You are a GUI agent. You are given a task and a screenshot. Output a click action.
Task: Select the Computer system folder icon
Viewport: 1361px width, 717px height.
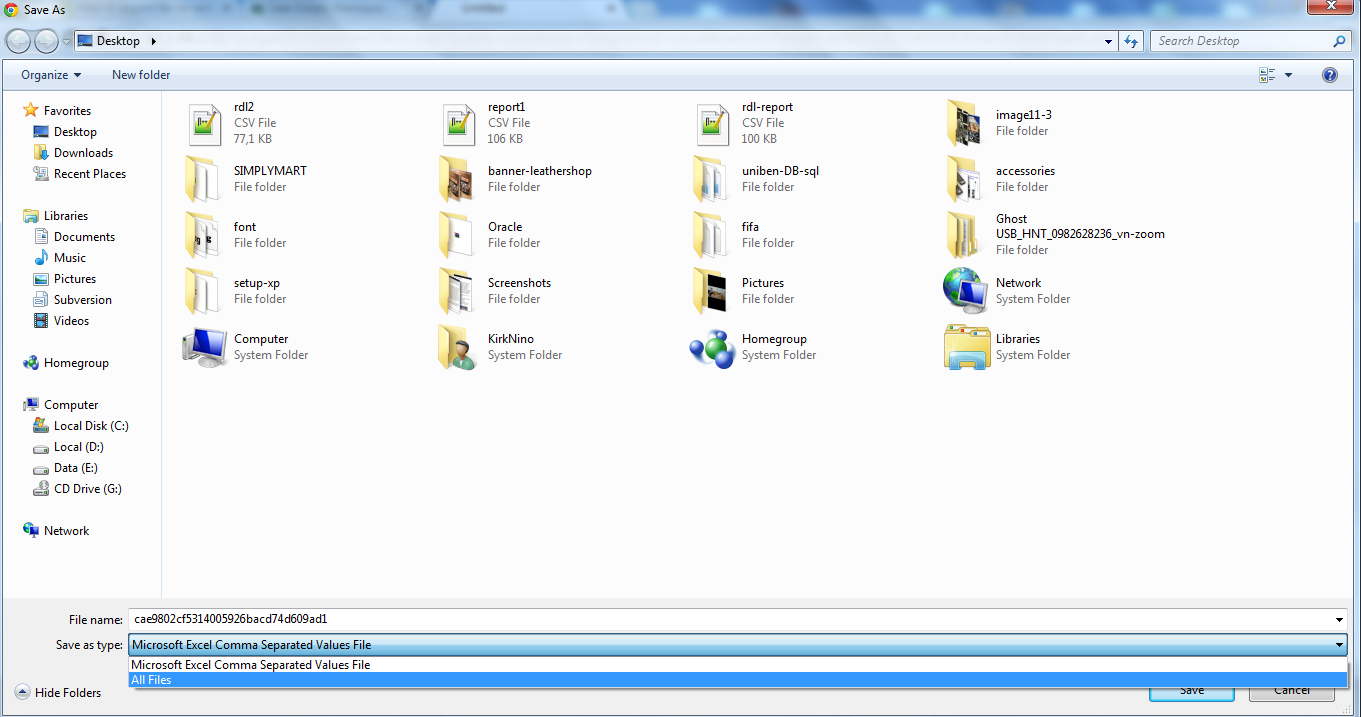(204, 347)
